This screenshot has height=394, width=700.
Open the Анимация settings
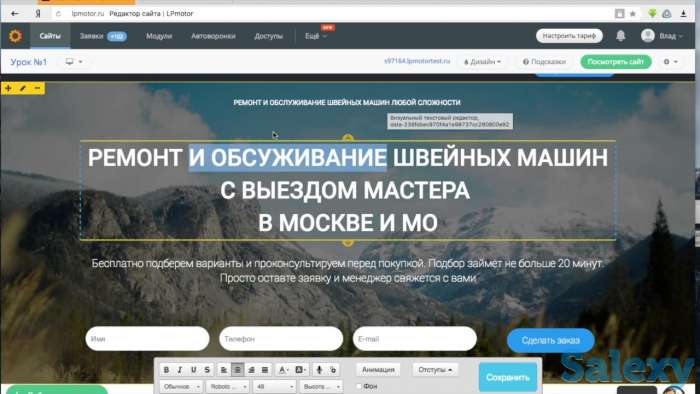point(378,369)
